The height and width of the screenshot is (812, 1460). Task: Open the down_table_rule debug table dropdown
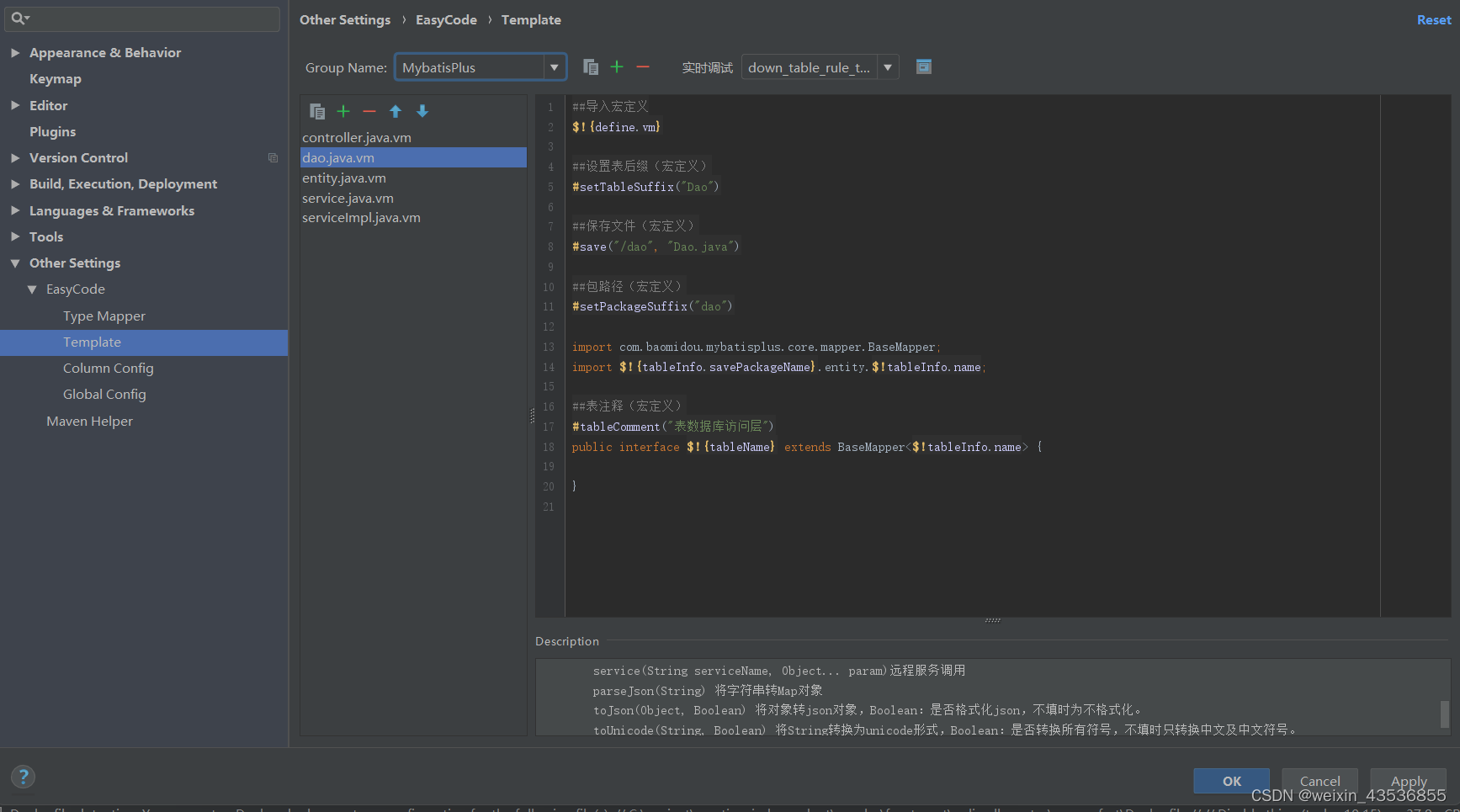pos(888,67)
